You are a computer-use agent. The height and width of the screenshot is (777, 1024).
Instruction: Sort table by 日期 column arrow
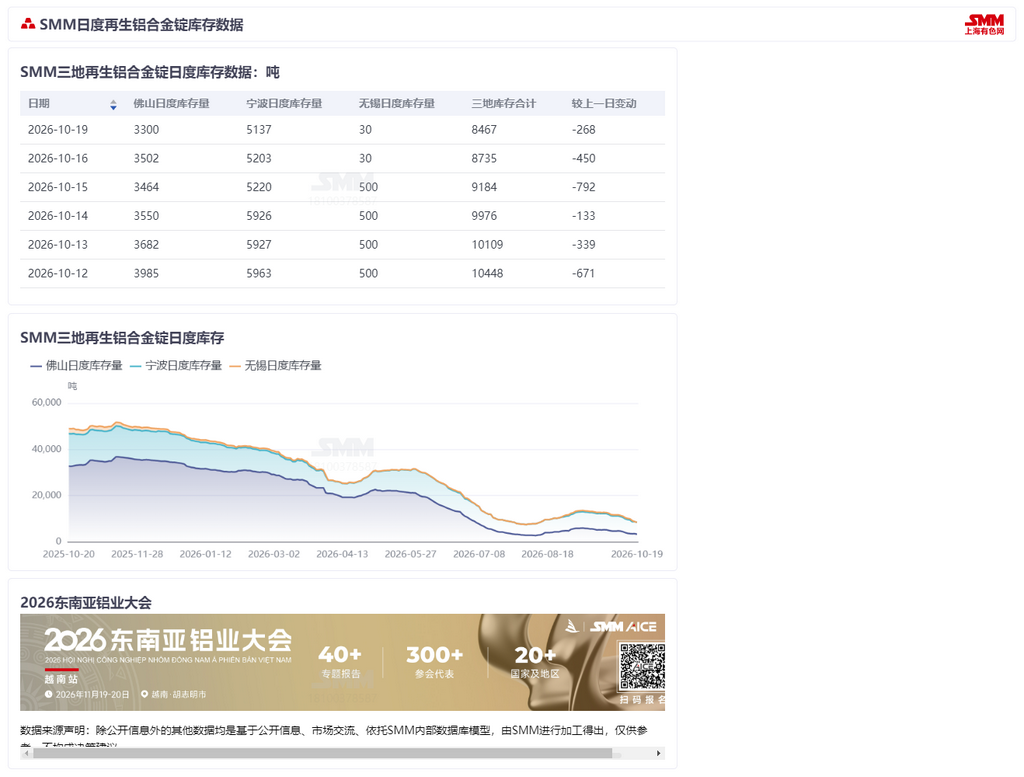113,104
